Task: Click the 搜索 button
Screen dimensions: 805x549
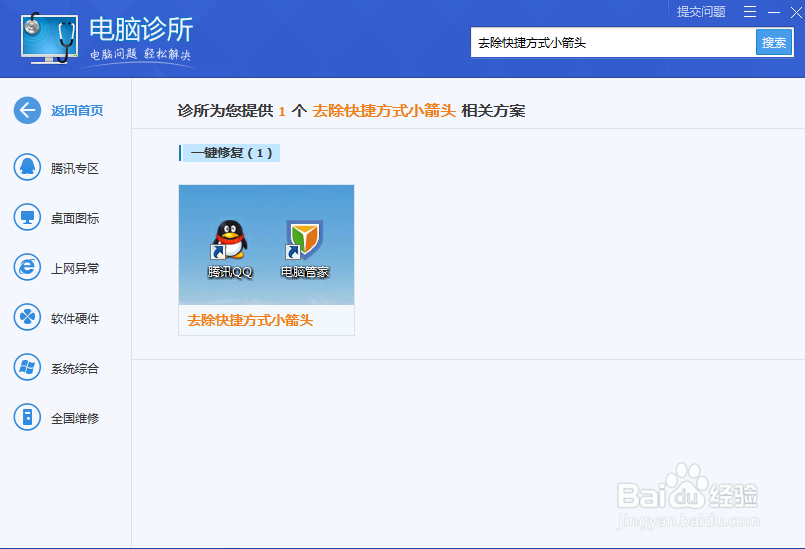Action: pyautogui.click(x=774, y=42)
